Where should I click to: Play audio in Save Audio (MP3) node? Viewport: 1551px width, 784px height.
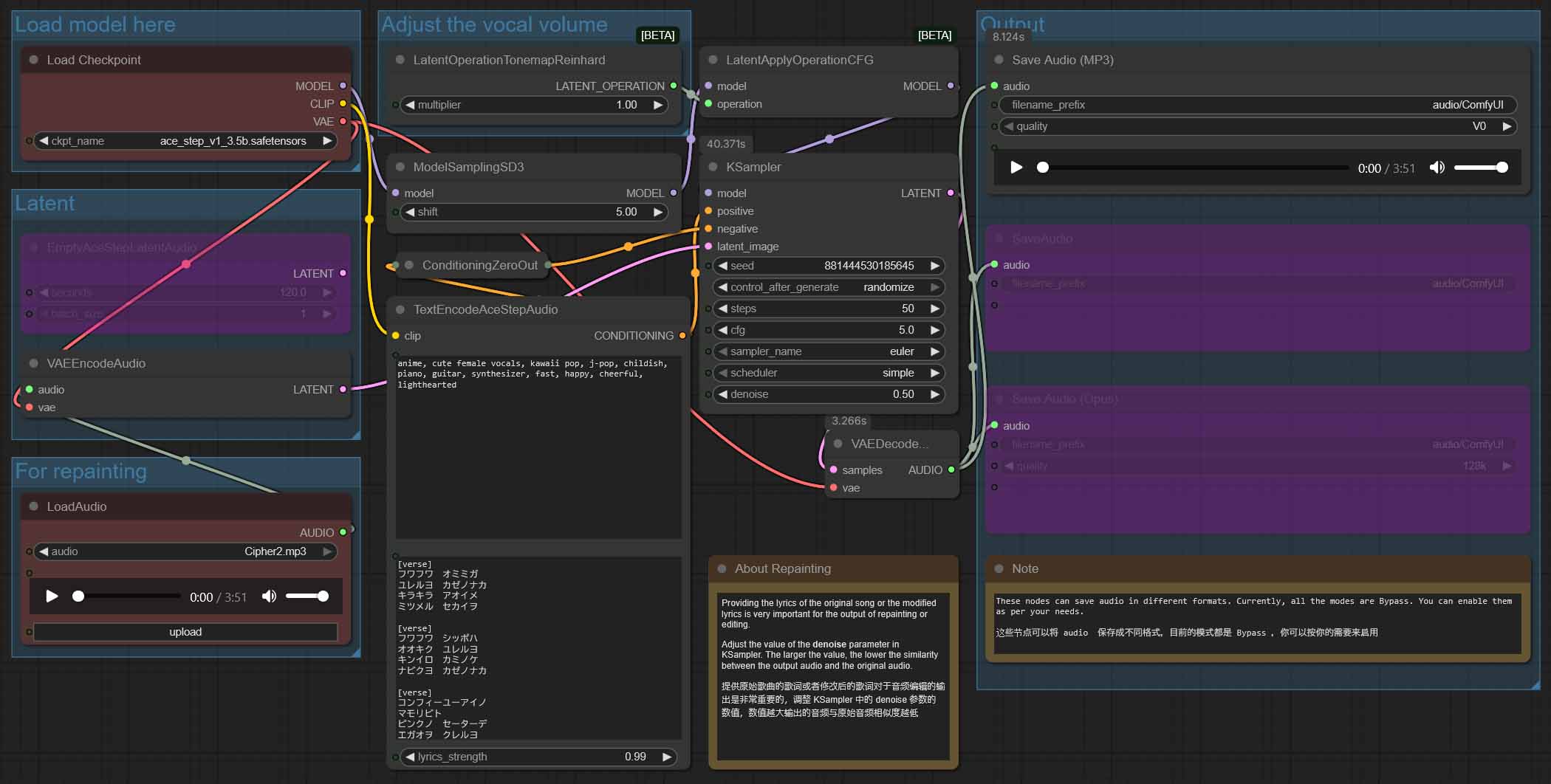pos(1016,168)
